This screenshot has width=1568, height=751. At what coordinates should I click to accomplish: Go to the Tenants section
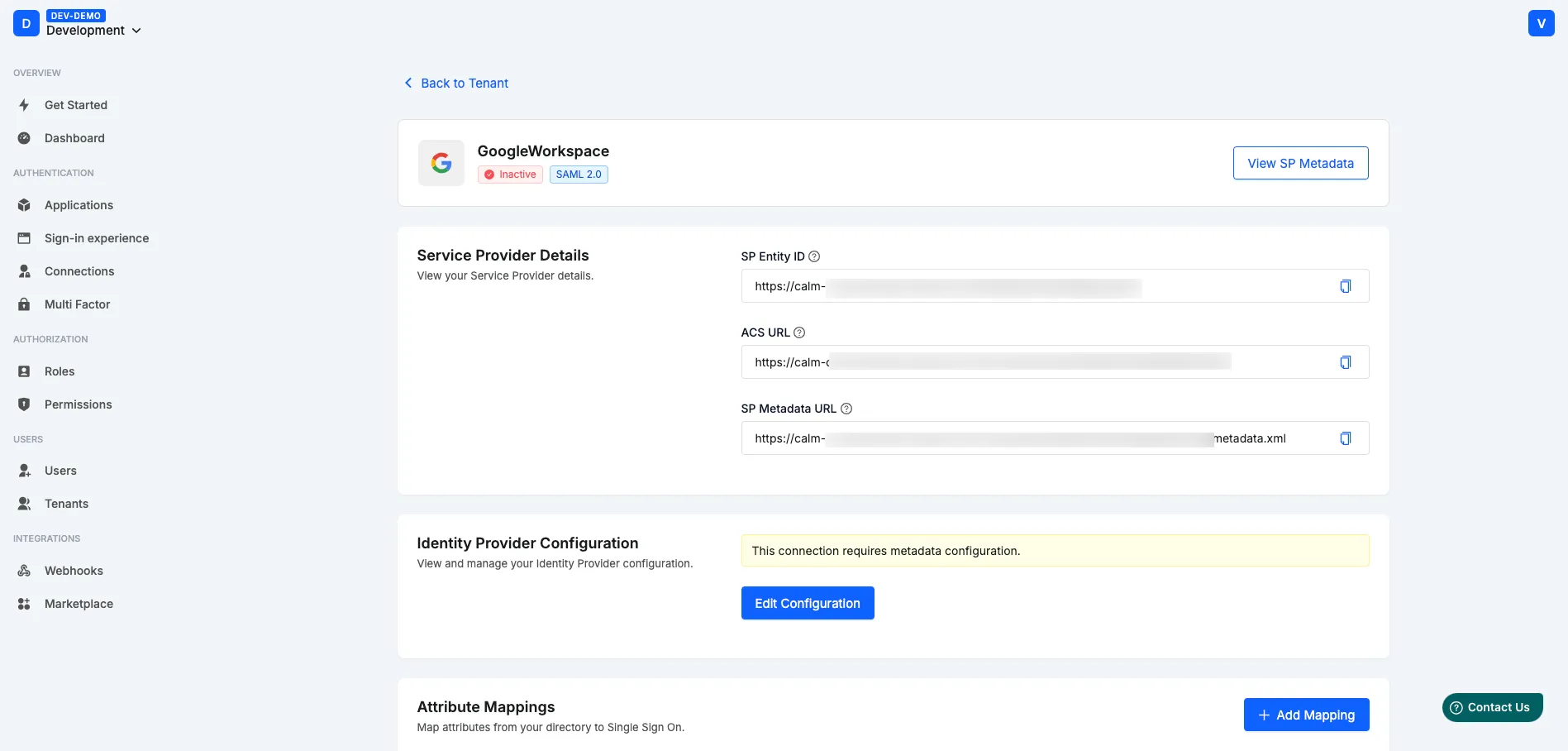tap(66, 503)
